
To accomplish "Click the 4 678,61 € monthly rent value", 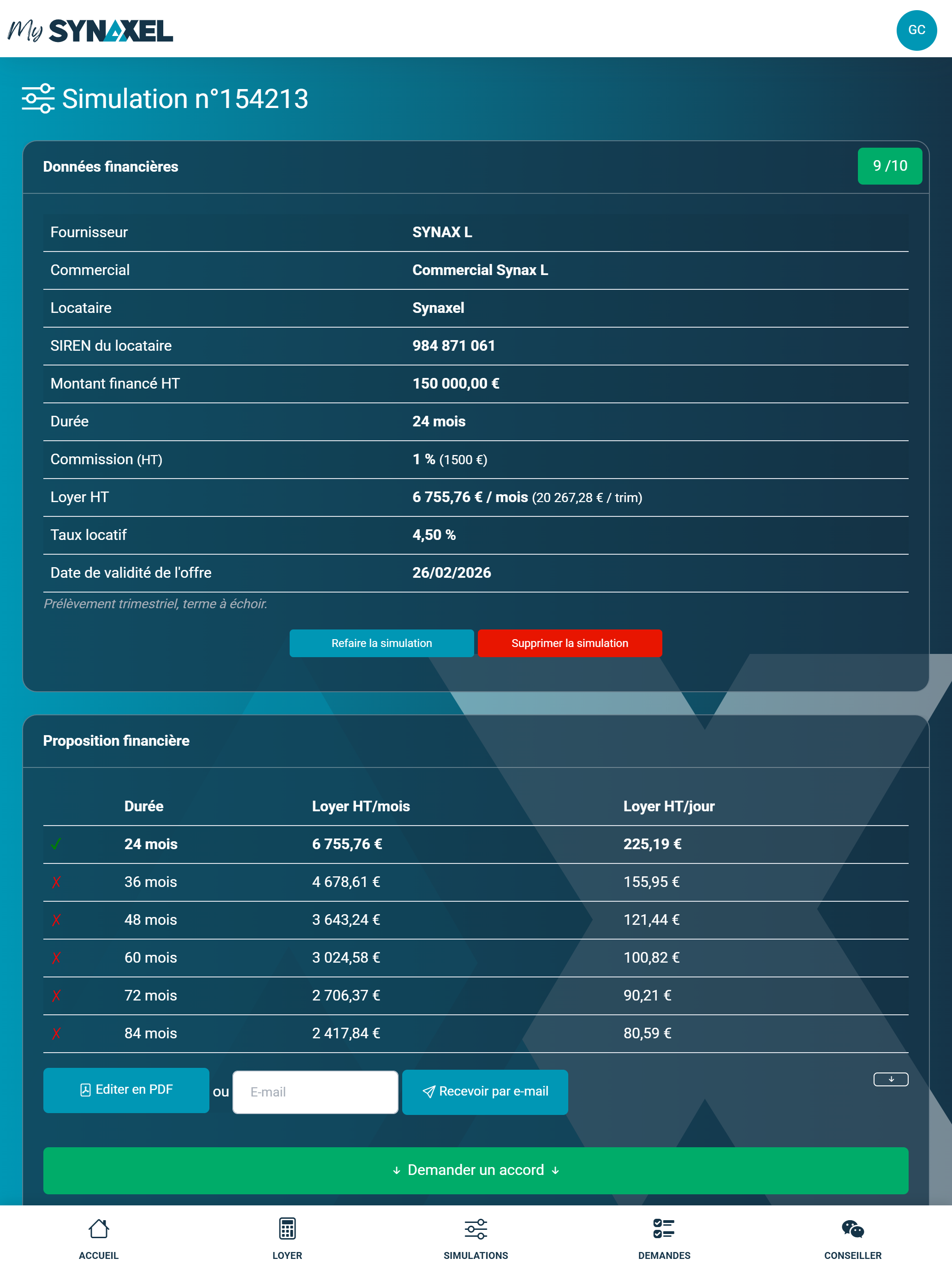I will tap(346, 882).
